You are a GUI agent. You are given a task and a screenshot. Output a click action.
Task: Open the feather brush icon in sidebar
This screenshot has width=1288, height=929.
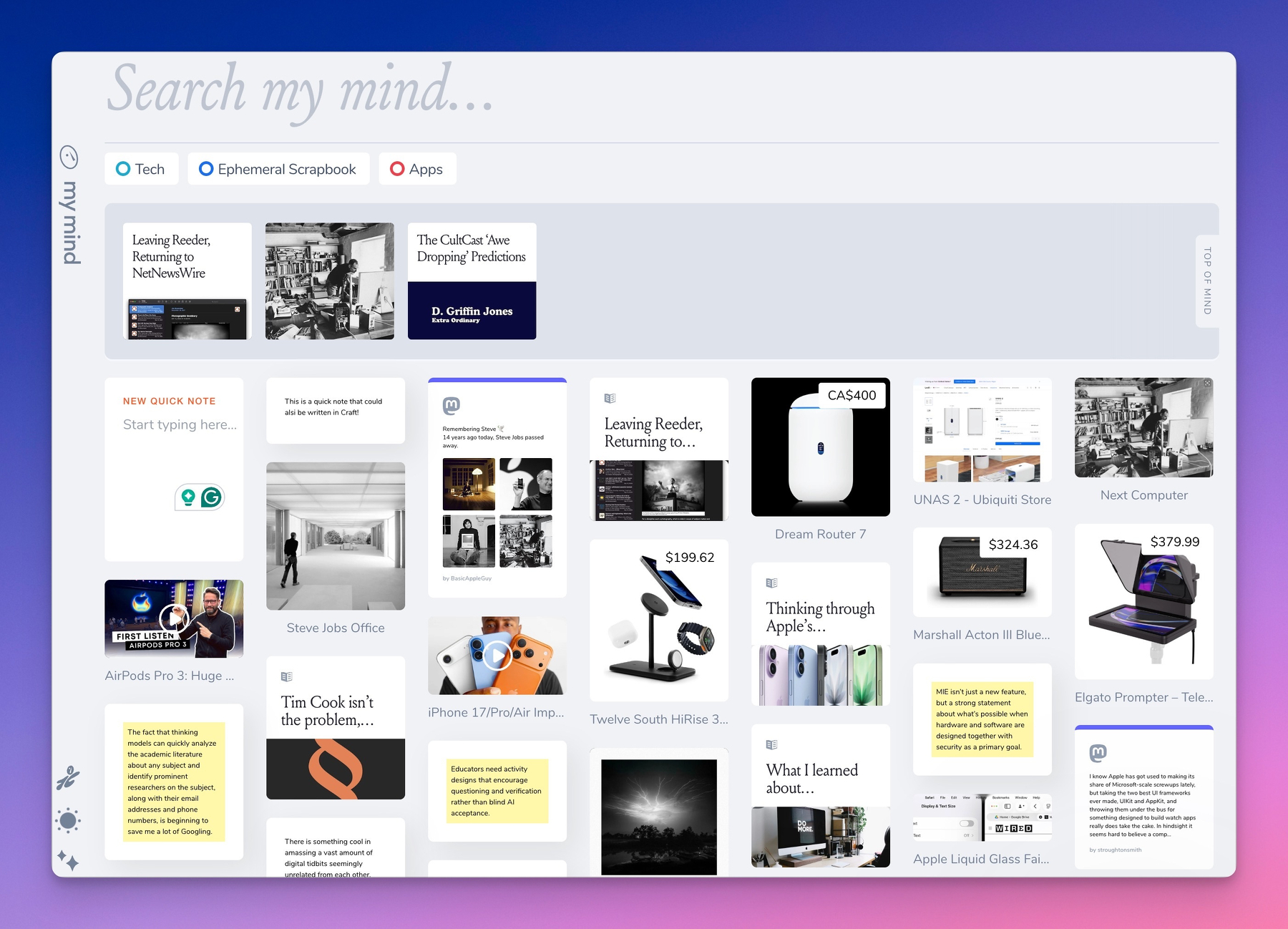tap(68, 777)
